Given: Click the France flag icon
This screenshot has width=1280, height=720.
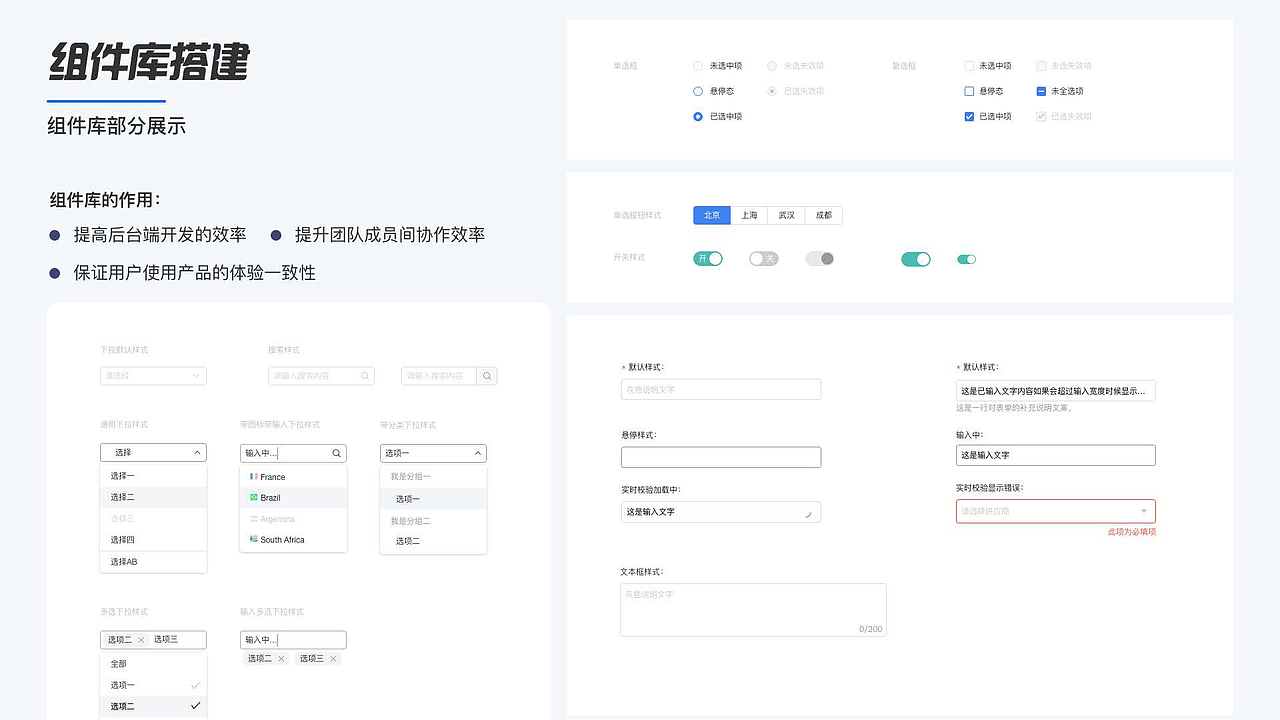Looking at the screenshot, I should 254,476.
